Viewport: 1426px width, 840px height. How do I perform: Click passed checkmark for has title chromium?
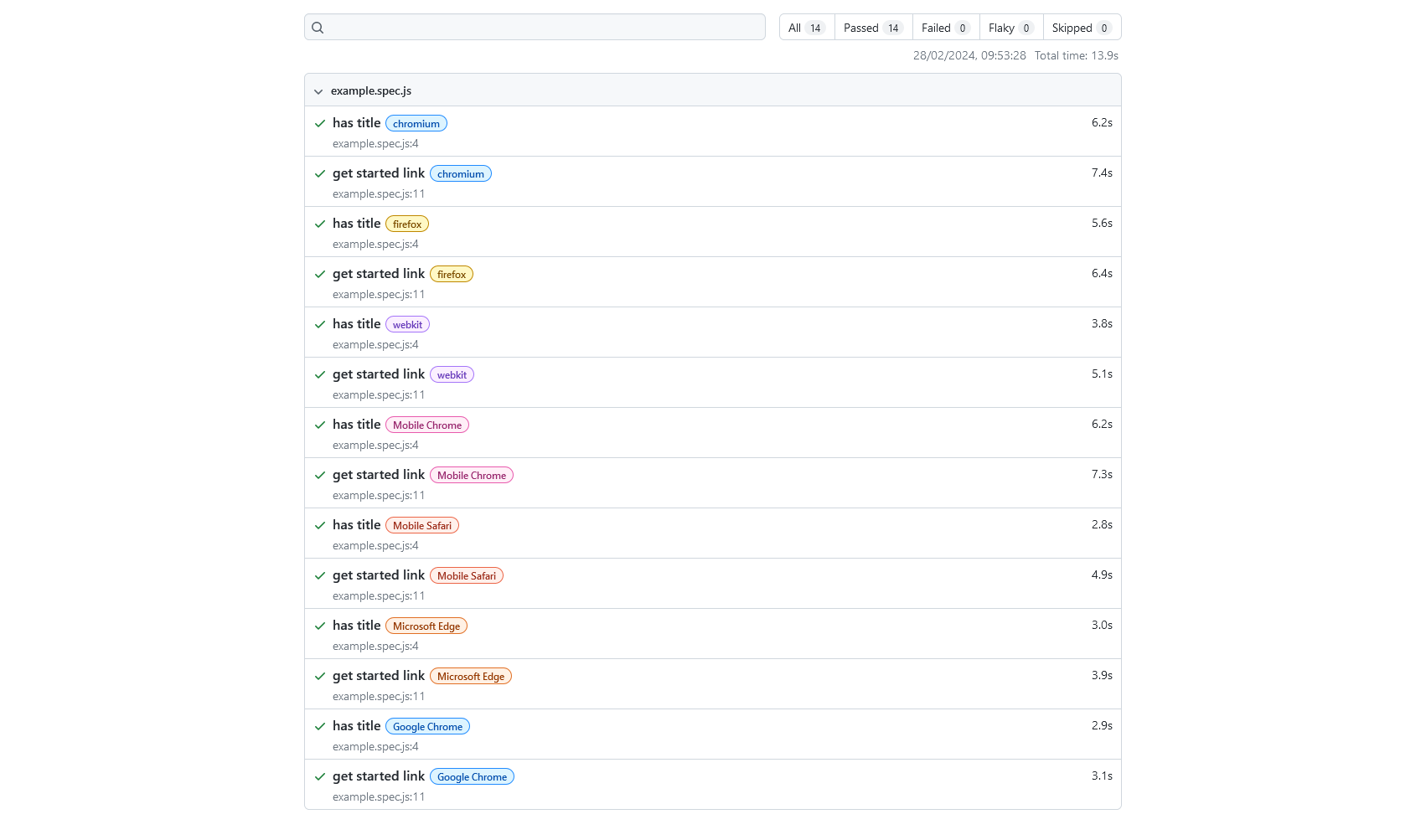tap(320, 123)
